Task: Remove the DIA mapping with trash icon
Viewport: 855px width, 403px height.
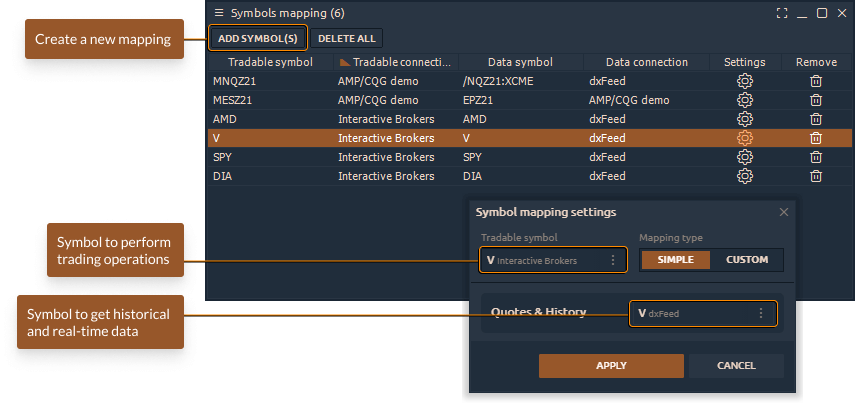Action: pyautogui.click(x=816, y=176)
